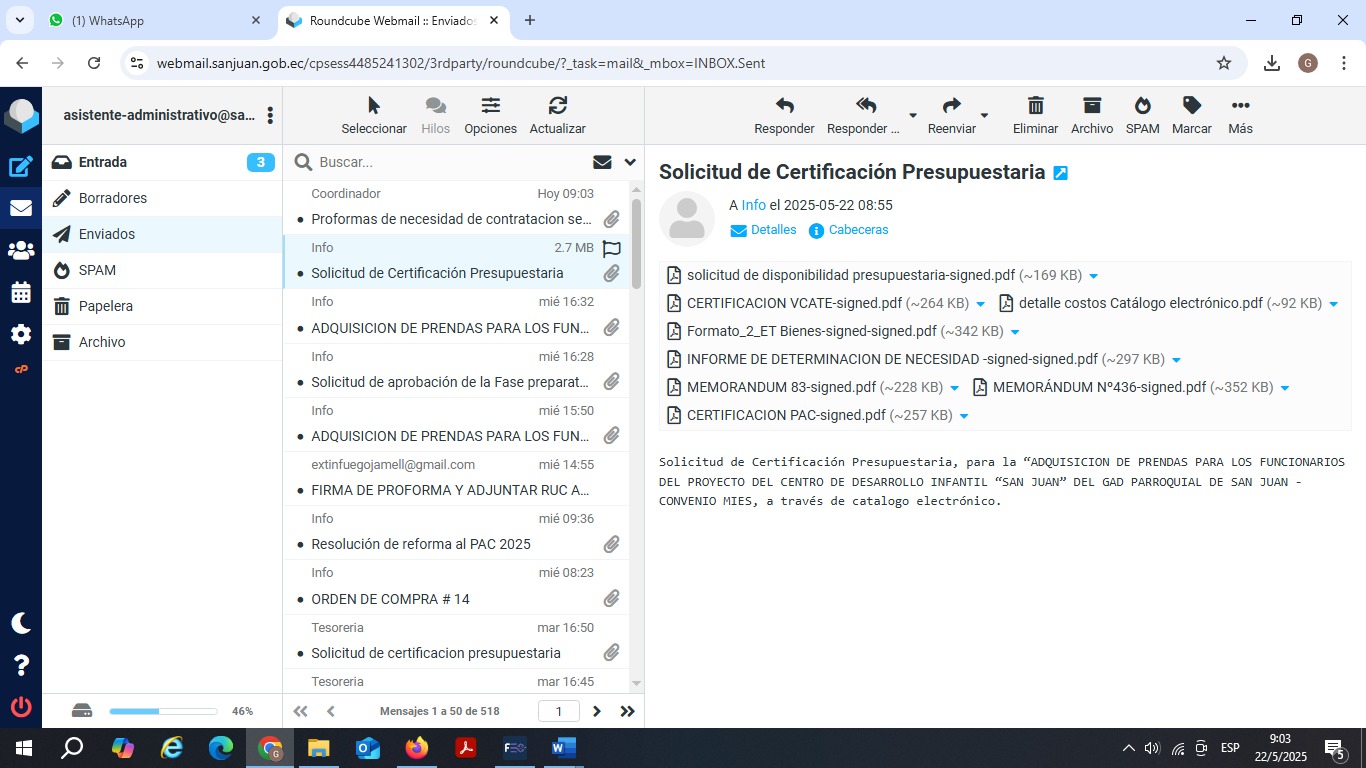Open the Borradores folder

point(113,198)
